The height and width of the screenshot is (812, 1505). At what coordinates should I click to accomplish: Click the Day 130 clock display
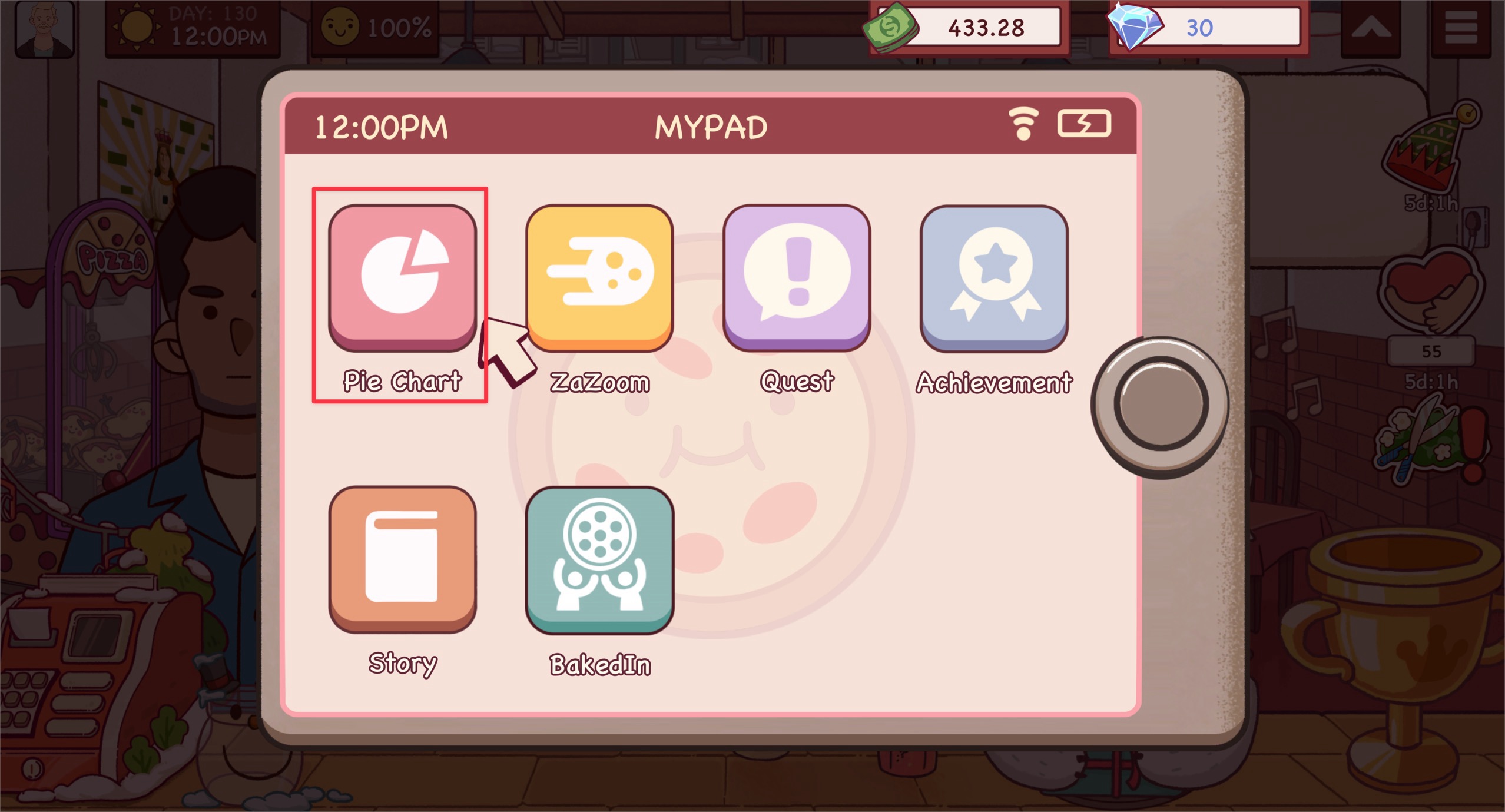pyautogui.click(x=193, y=28)
